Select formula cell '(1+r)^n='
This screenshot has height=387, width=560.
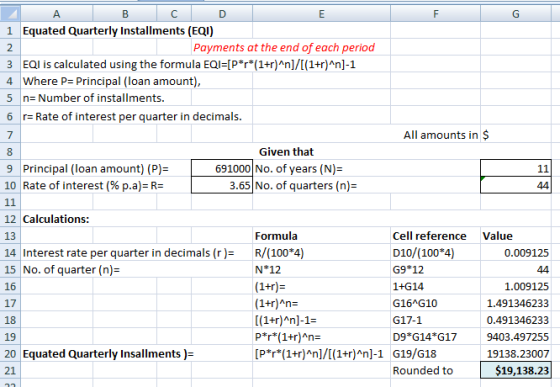[x=276, y=303]
